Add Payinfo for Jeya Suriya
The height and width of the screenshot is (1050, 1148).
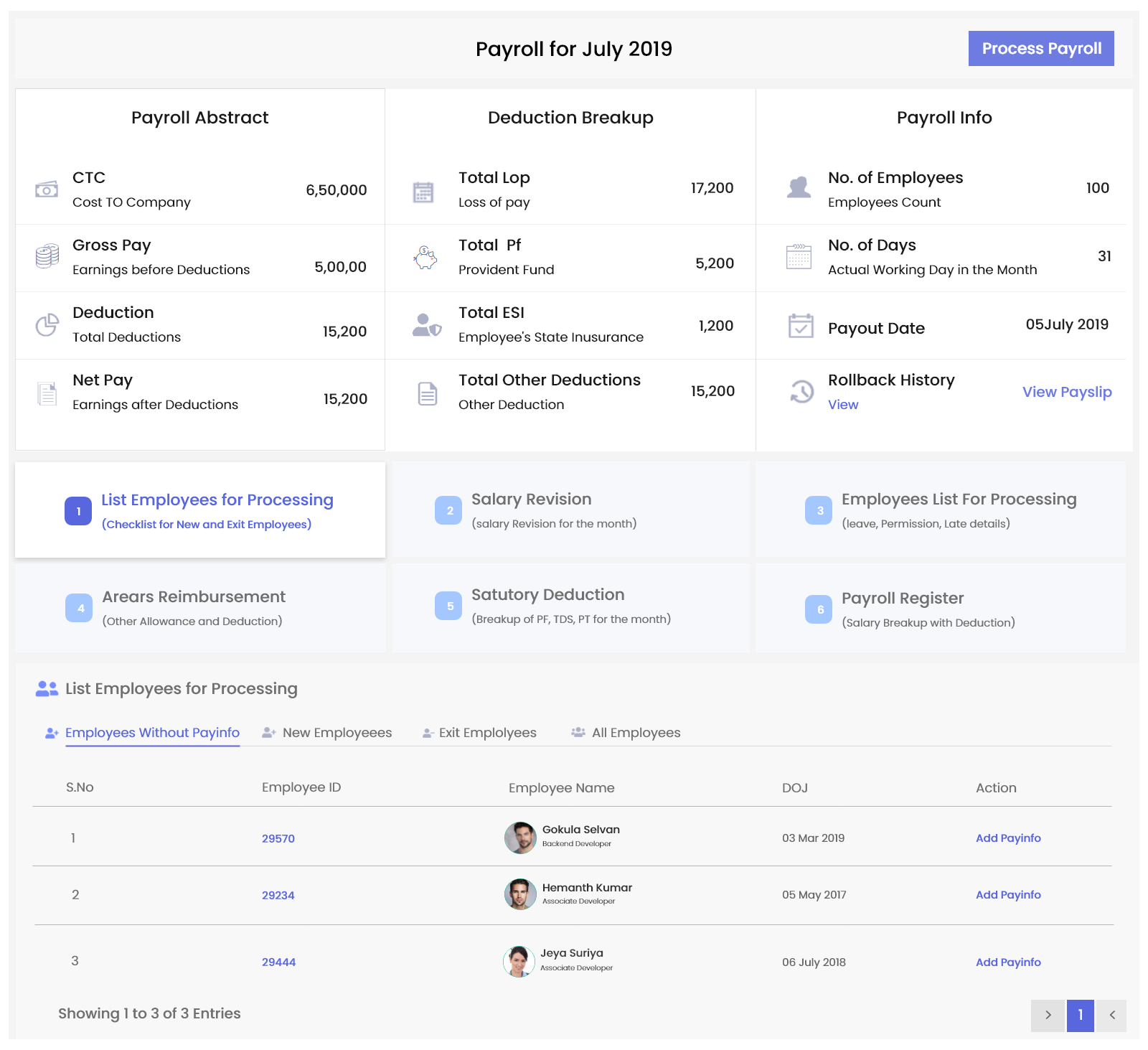pos(1008,962)
